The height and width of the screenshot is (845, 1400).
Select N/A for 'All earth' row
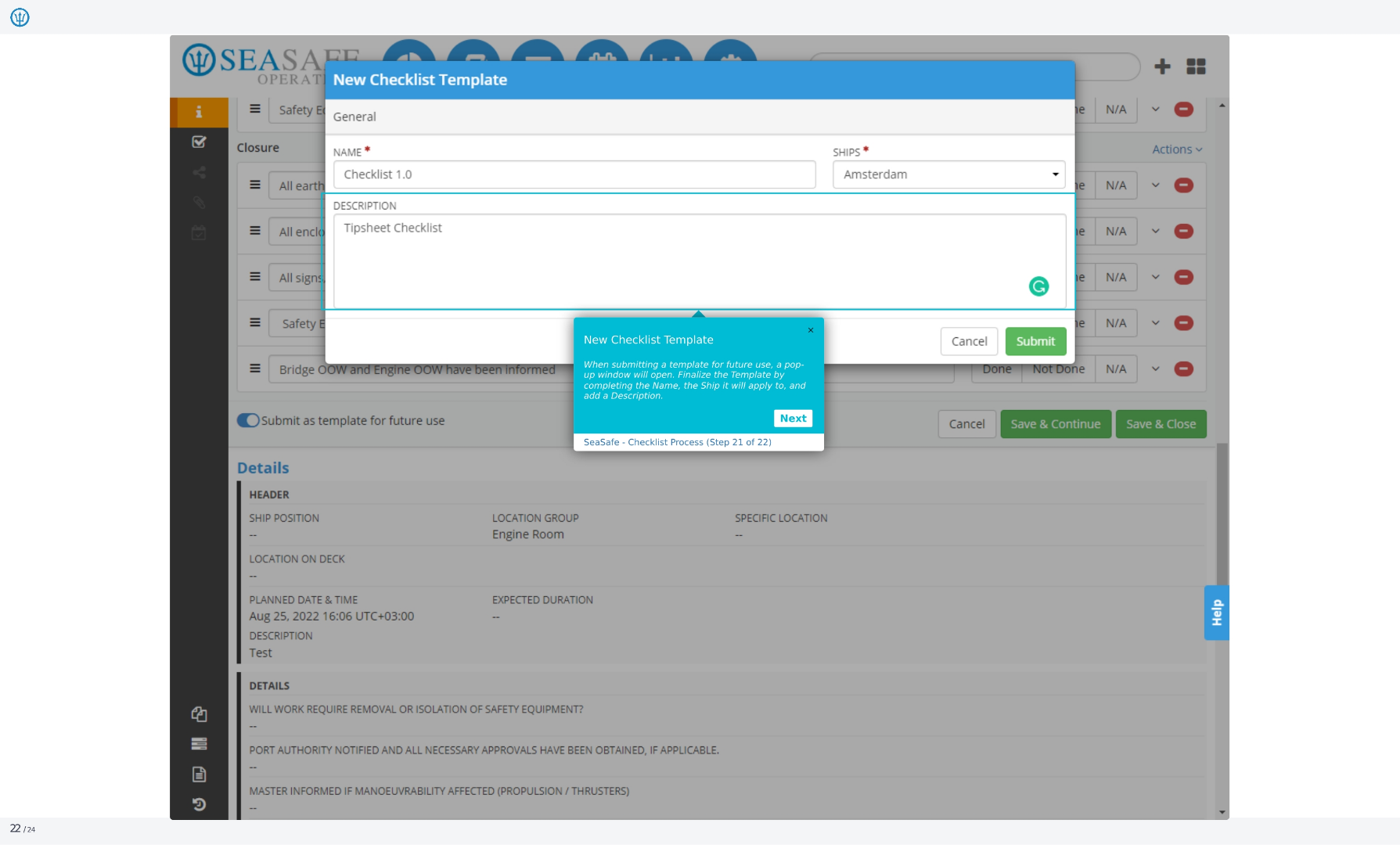pos(1116,185)
